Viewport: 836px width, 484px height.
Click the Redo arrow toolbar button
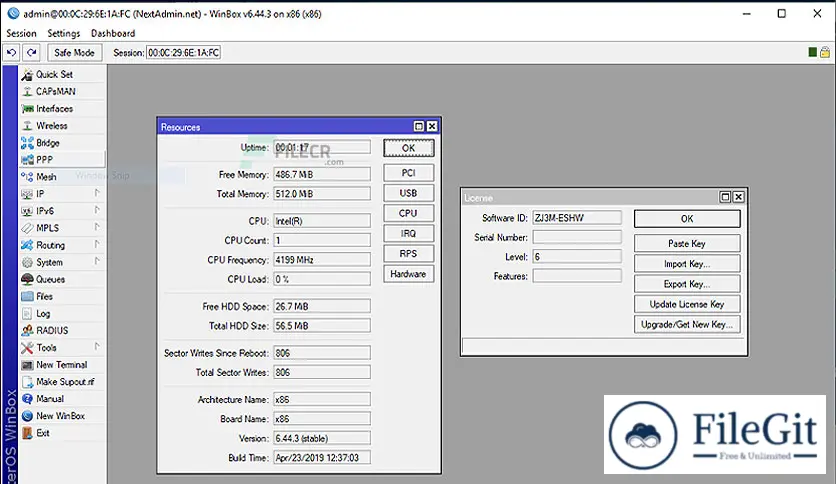(x=32, y=53)
